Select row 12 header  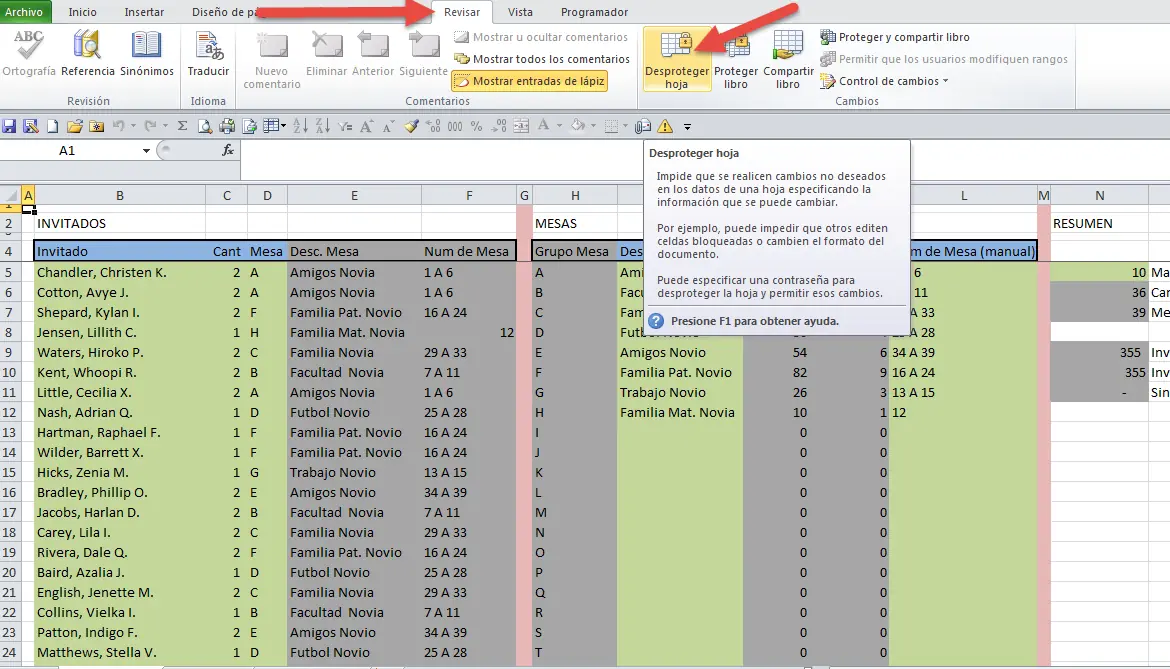click(x=9, y=412)
